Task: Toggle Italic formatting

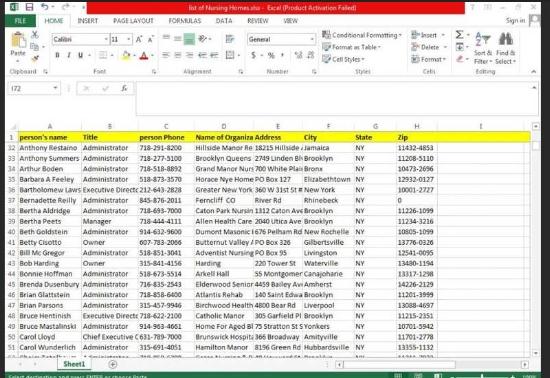Action: (69, 55)
